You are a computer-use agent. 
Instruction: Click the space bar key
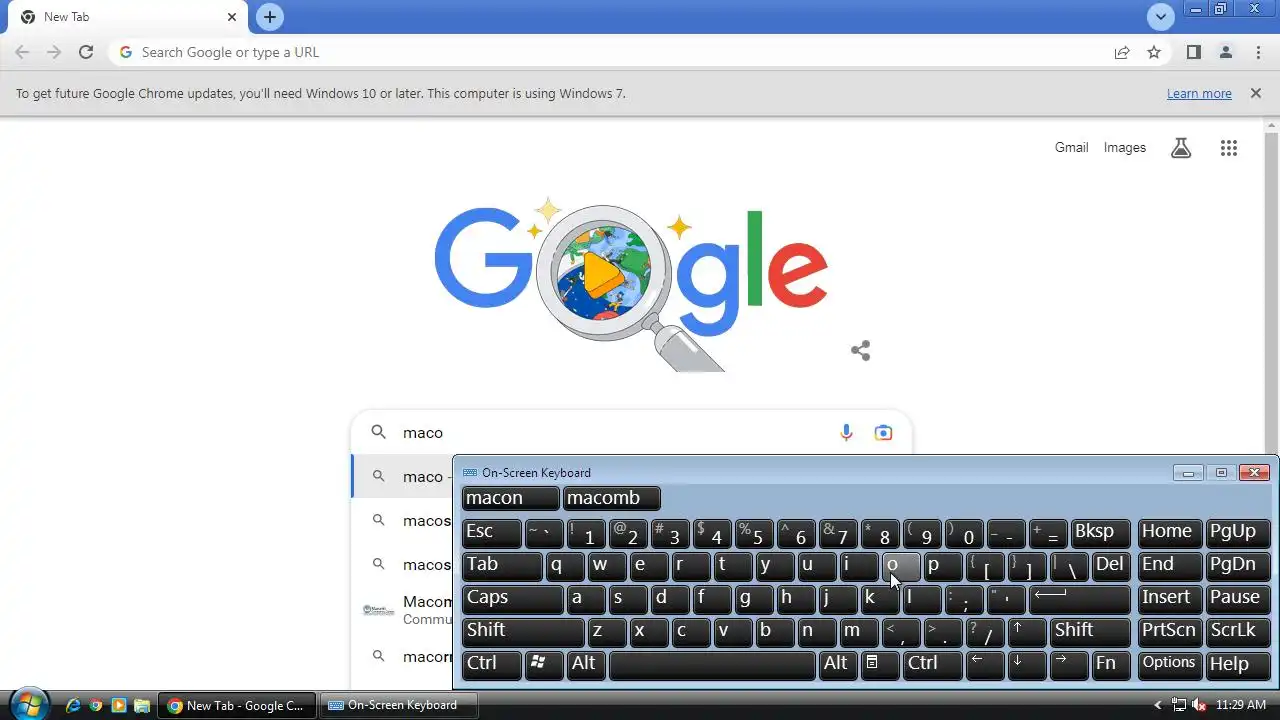point(712,665)
